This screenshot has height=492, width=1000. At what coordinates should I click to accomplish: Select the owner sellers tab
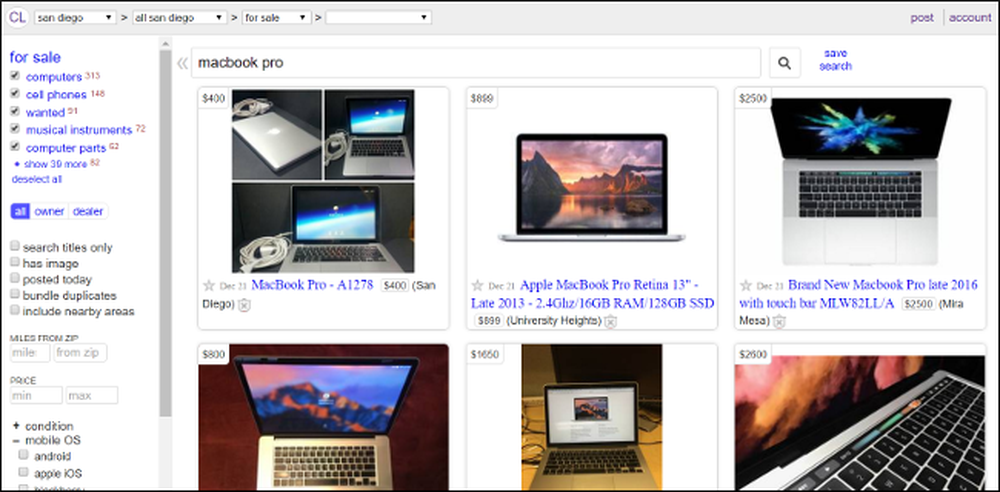pyautogui.click(x=49, y=211)
